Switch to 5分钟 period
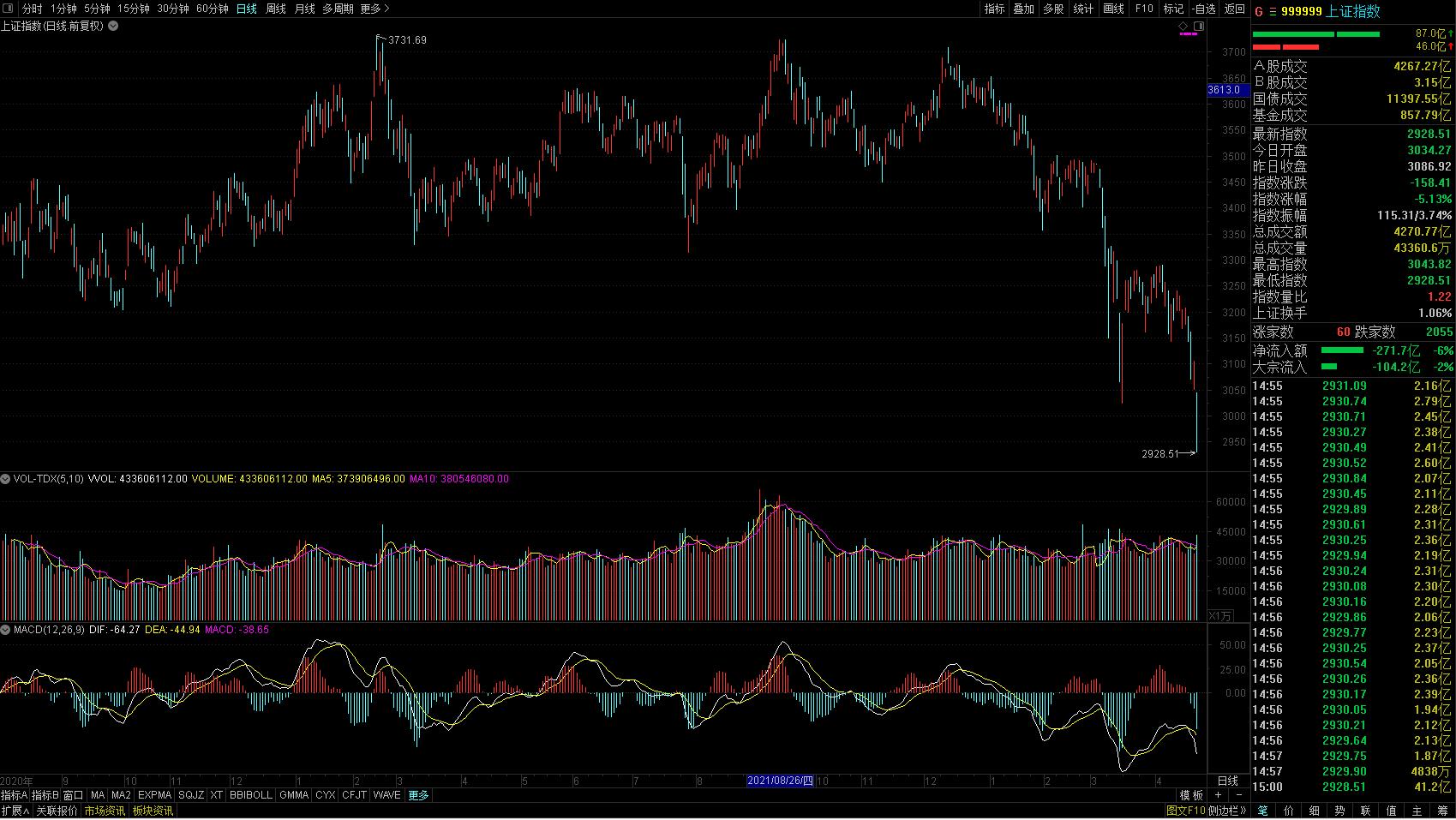 coord(97,9)
